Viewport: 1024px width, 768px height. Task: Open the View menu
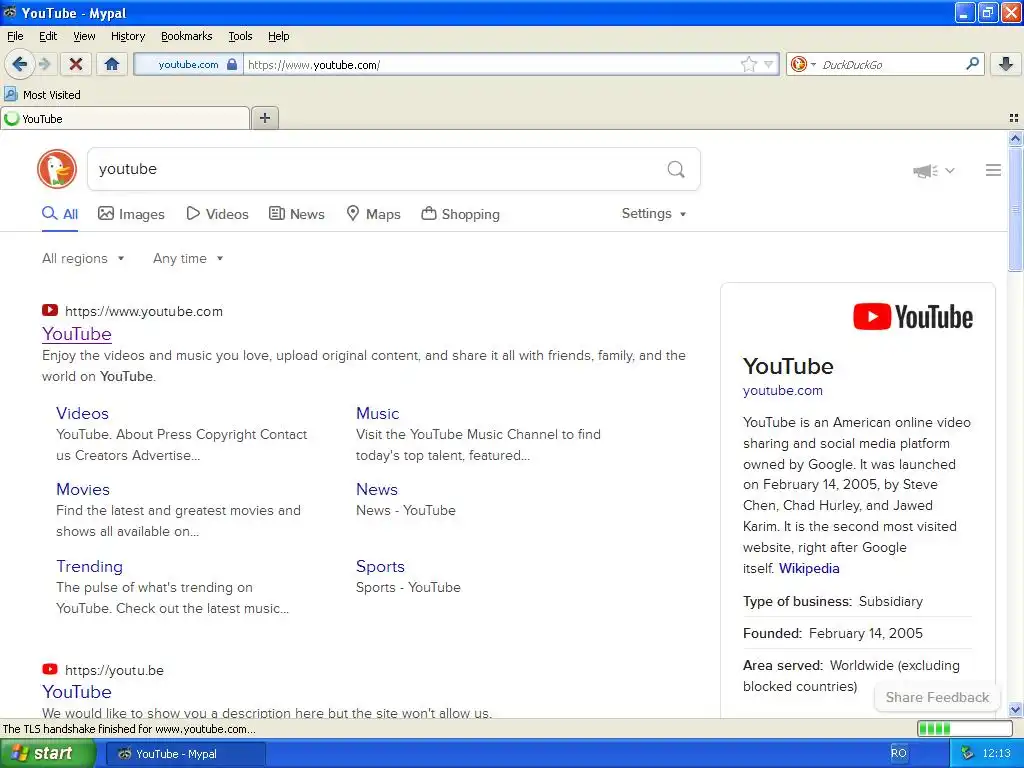coord(84,36)
